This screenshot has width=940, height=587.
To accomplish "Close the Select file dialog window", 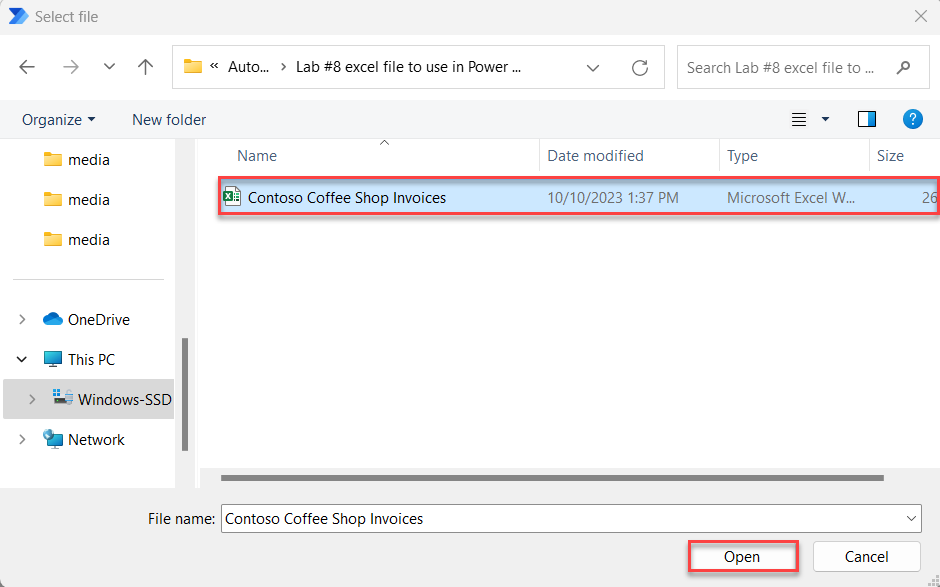I will (921, 16).
